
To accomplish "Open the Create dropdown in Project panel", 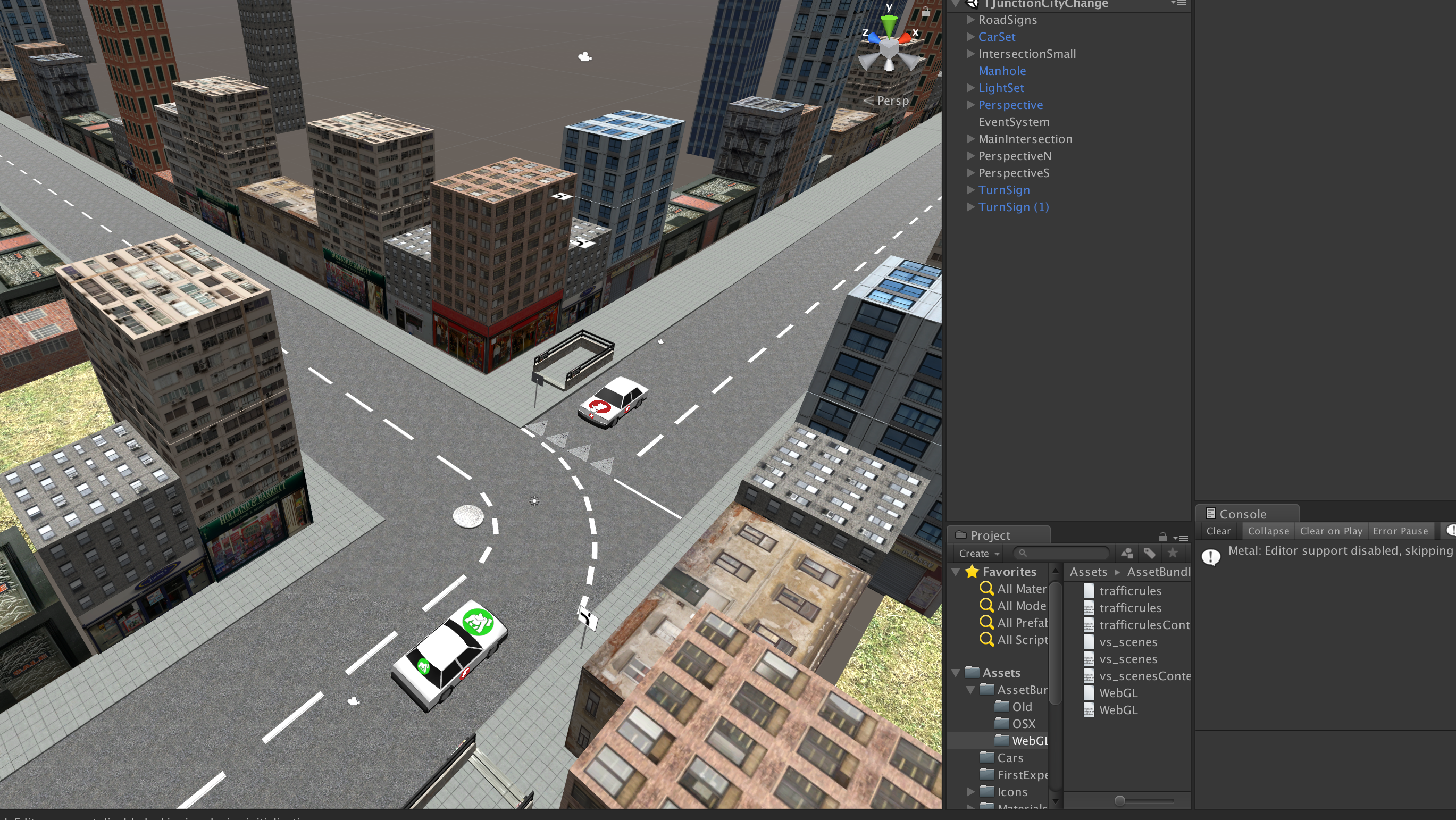I will 978,553.
